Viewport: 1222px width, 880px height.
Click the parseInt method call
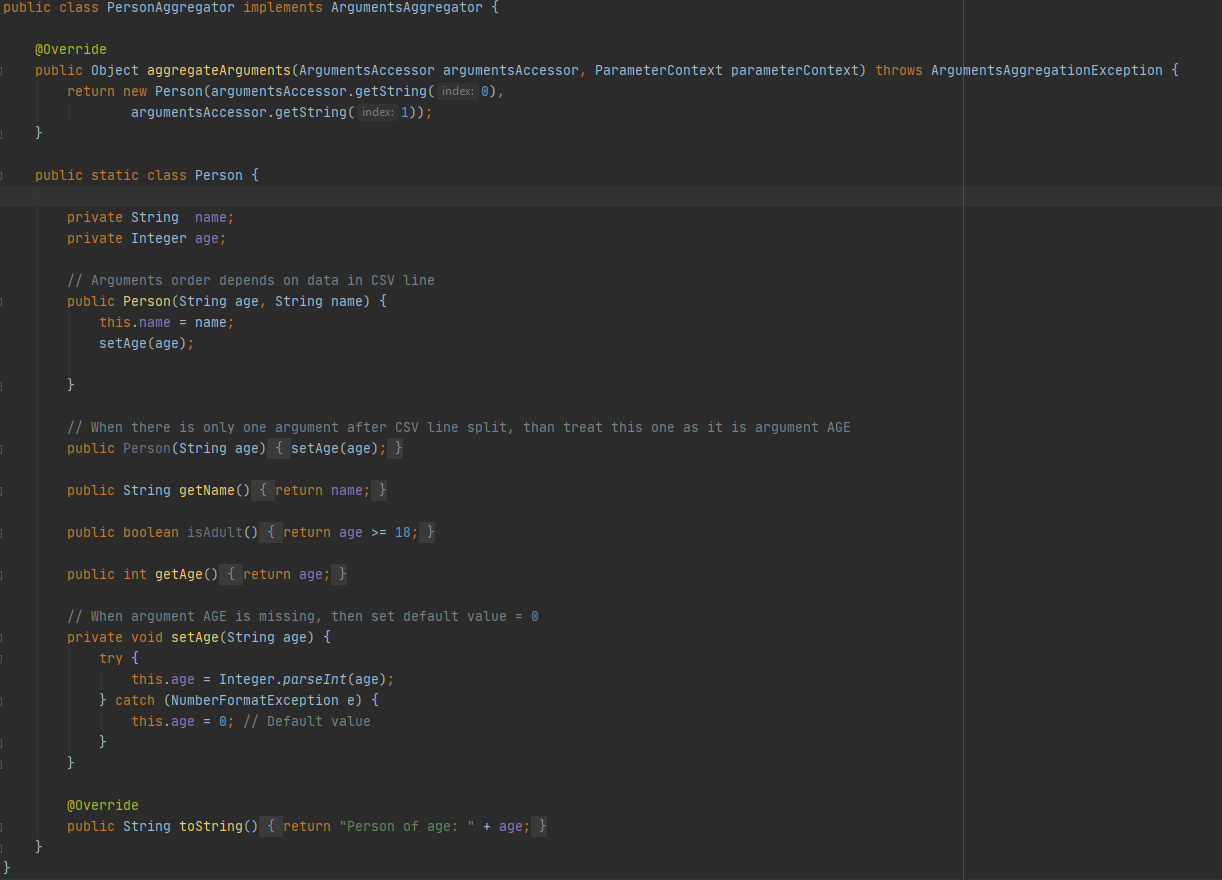(x=314, y=679)
